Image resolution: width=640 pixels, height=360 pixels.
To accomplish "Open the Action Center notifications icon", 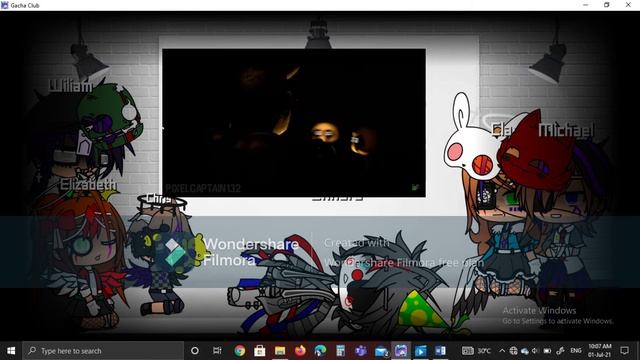I will point(624,351).
